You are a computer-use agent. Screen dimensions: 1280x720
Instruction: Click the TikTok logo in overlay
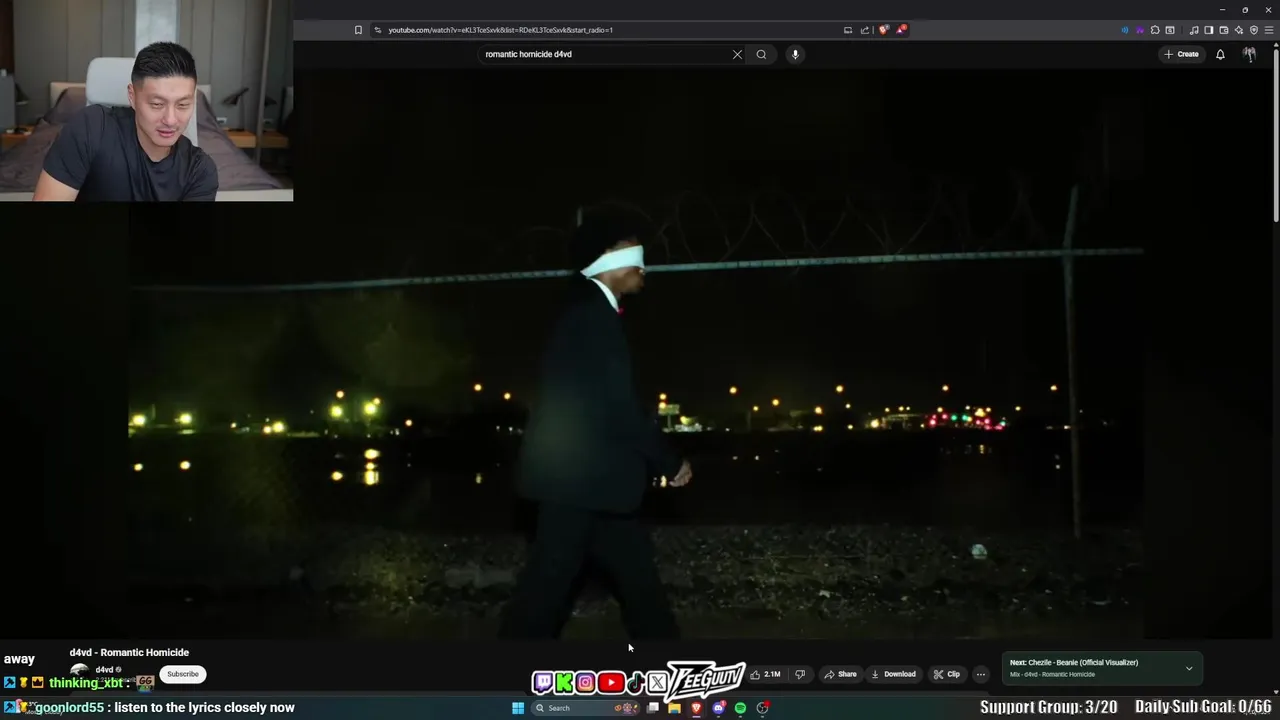pos(635,683)
